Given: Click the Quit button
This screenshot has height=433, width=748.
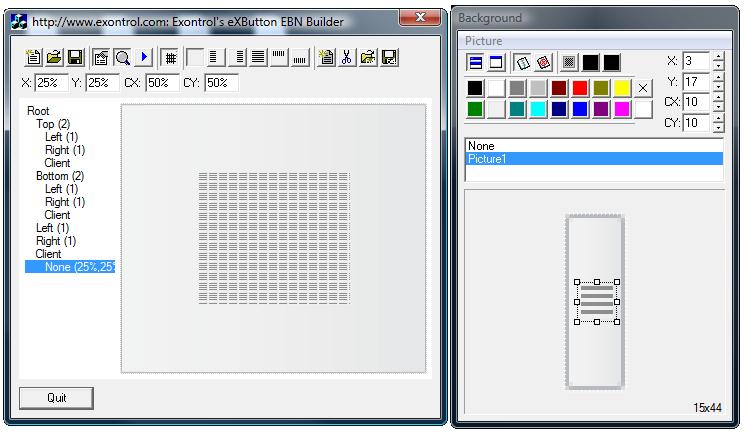Looking at the screenshot, I should point(57,398).
